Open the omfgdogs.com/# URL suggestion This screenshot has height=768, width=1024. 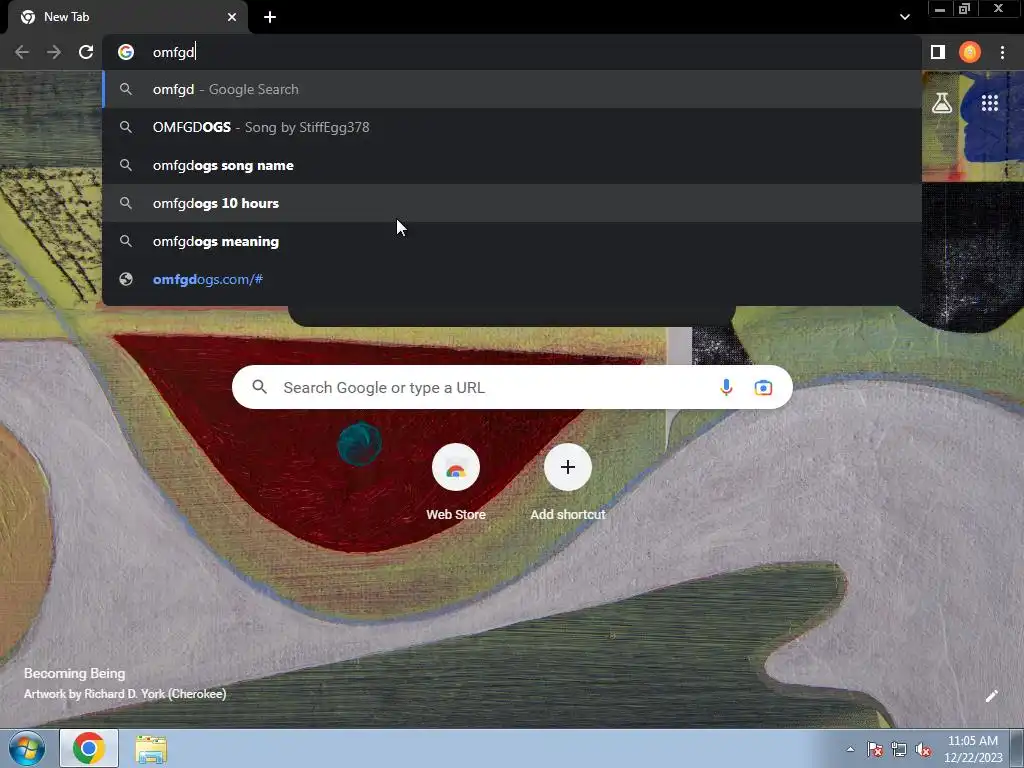pyautogui.click(x=511, y=280)
